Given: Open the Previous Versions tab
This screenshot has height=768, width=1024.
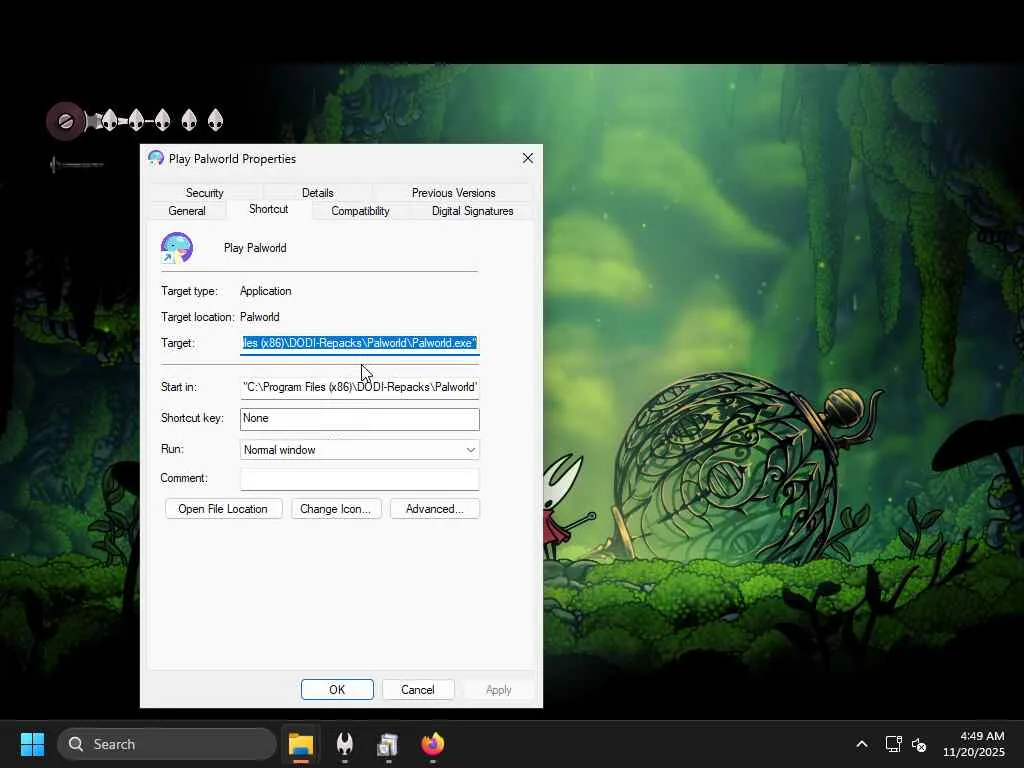Looking at the screenshot, I should click(x=453, y=193).
